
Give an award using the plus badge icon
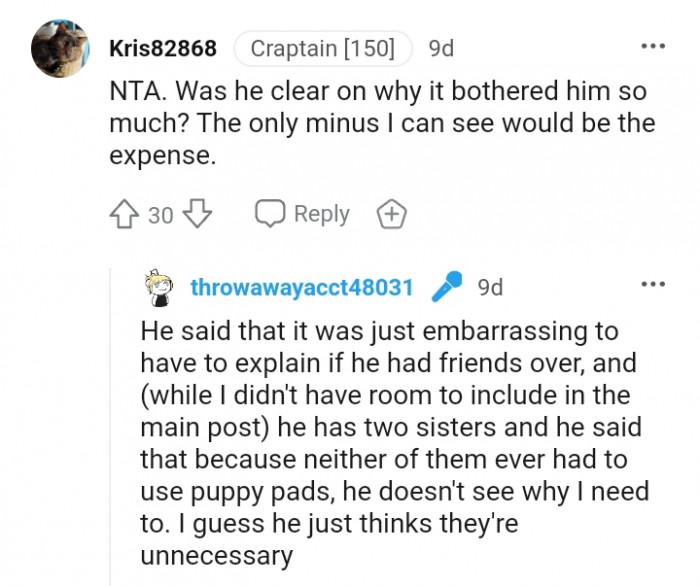click(x=391, y=214)
